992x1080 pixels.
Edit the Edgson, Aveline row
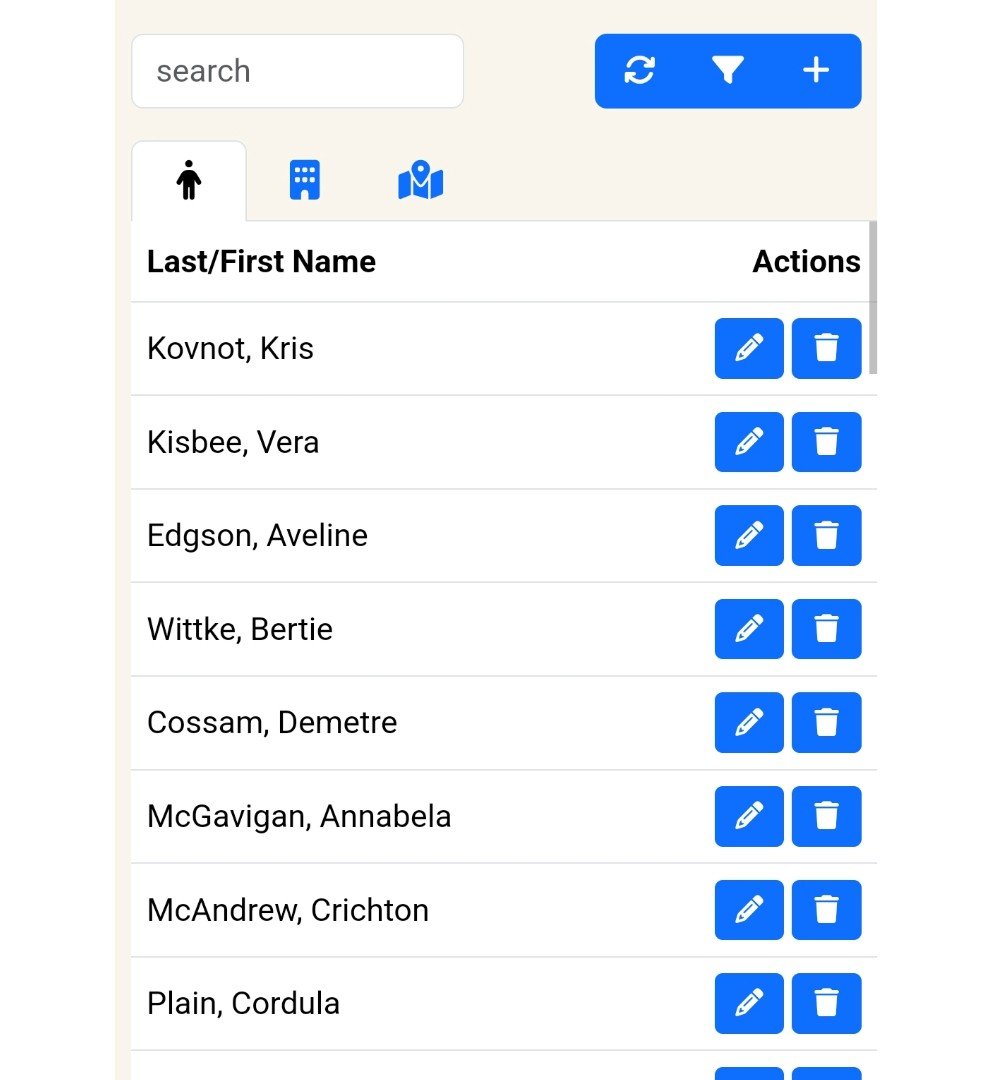point(749,535)
